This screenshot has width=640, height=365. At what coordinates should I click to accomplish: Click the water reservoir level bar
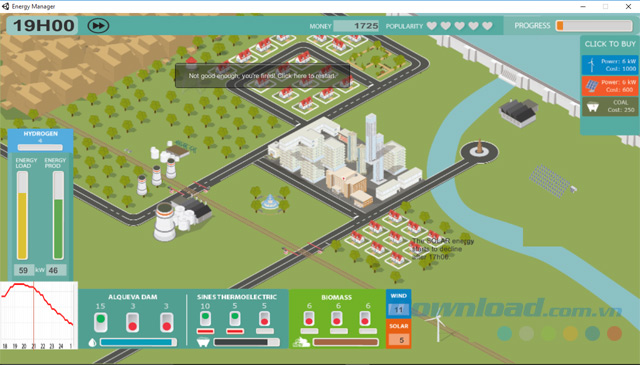tap(138, 342)
